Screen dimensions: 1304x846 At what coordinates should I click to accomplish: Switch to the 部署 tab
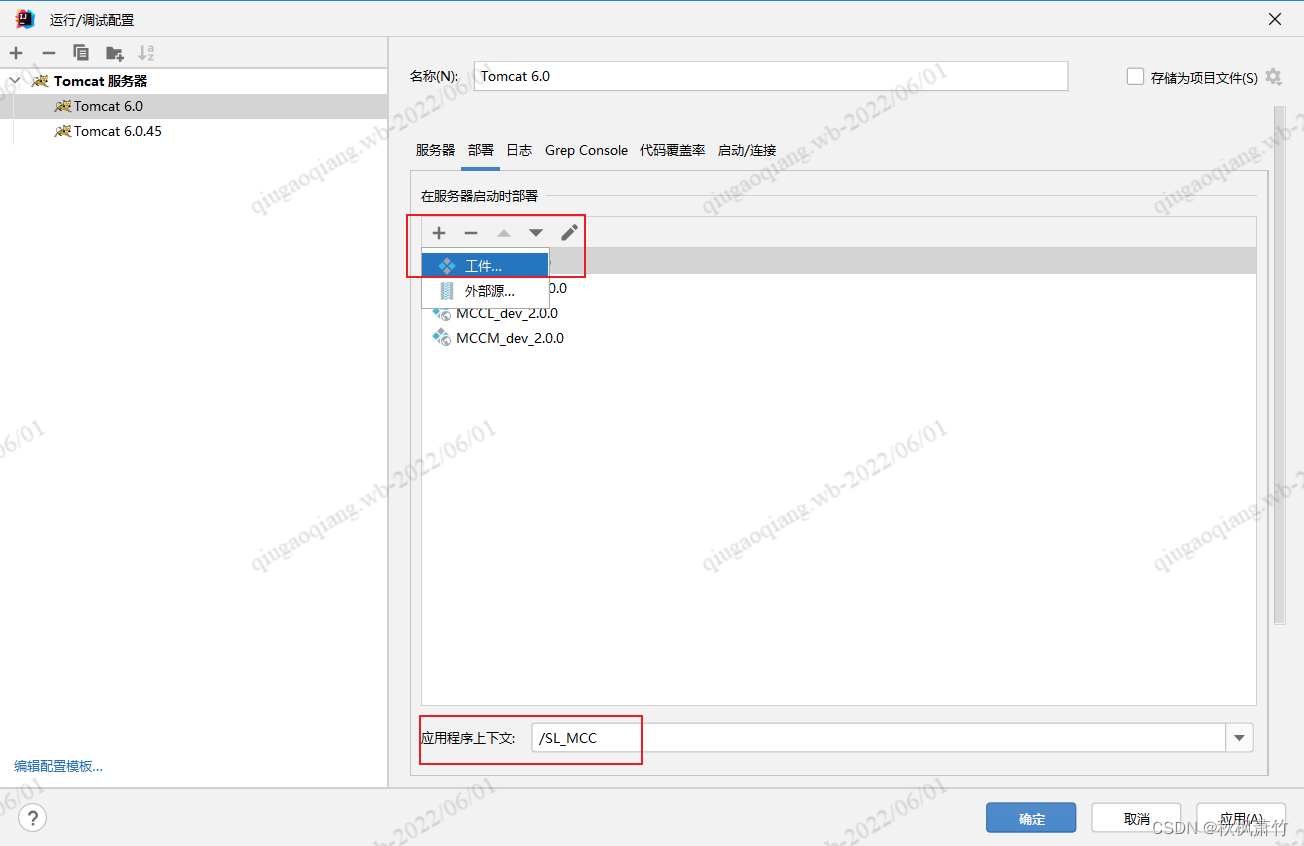pyautogui.click(x=481, y=150)
